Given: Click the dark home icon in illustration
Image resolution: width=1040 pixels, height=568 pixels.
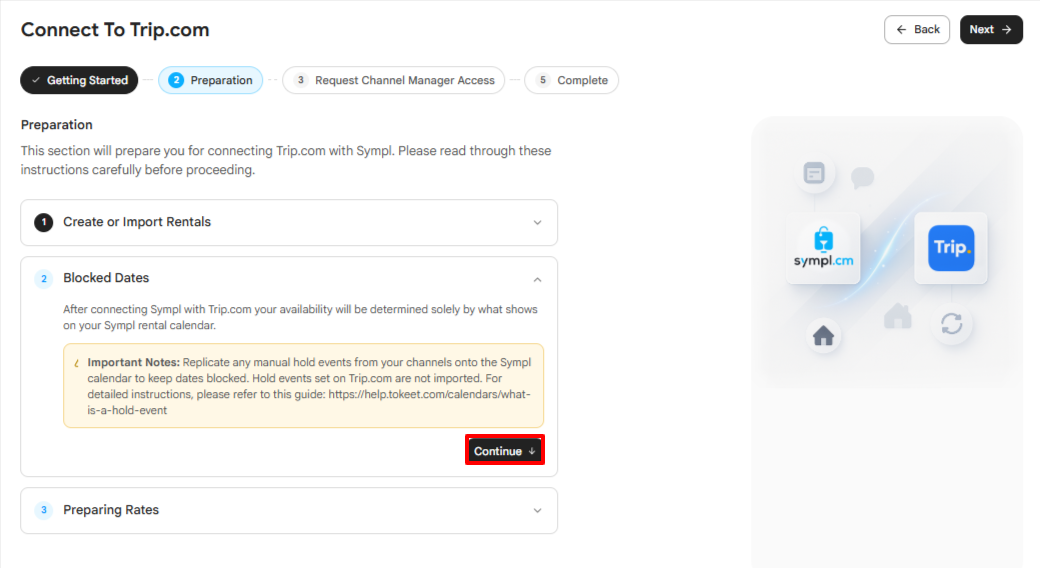Looking at the screenshot, I should [823, 336].
